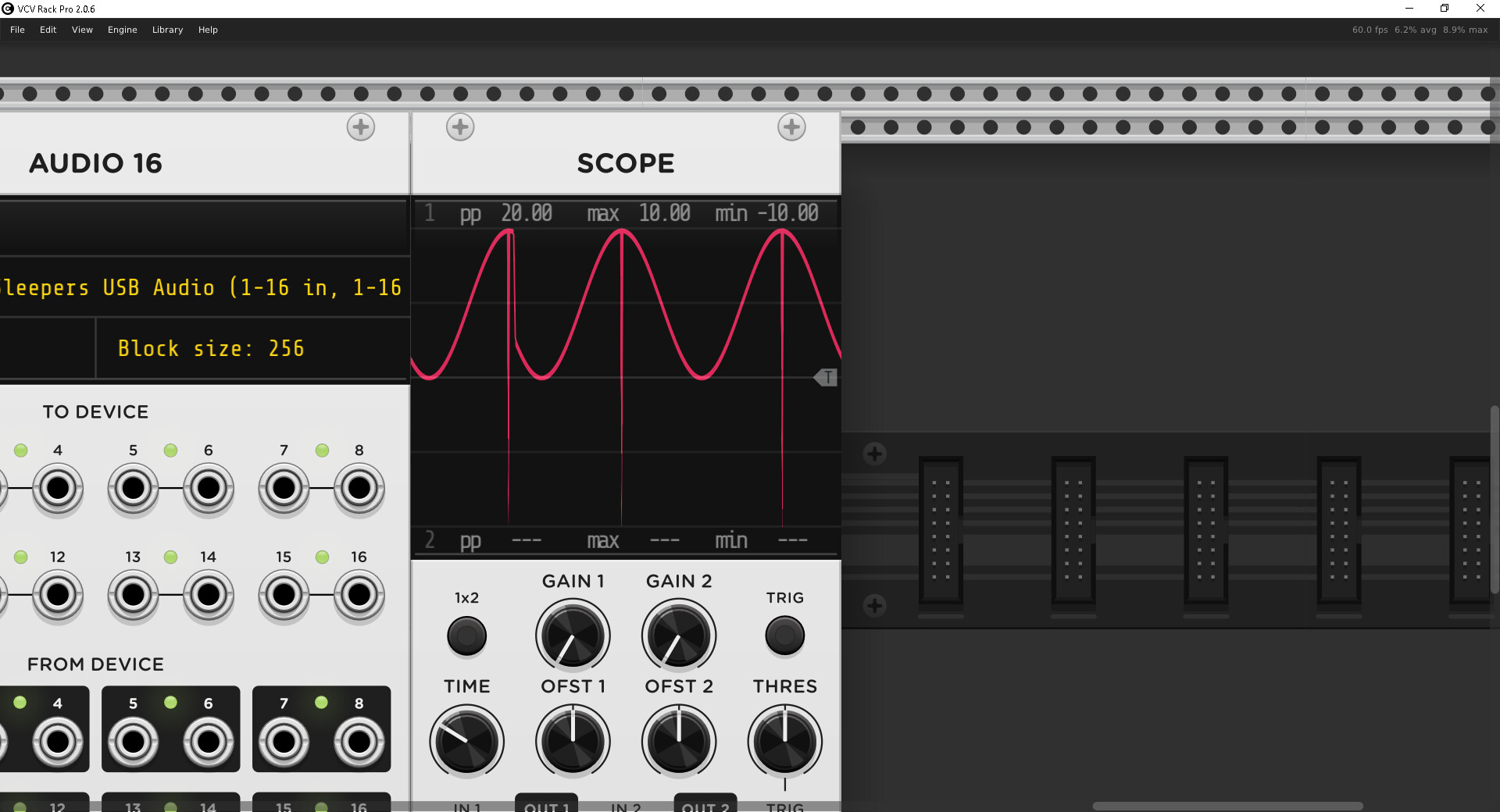The image size is (1500, 812).
Task: Open the Block size 256 selector
Action: 252,348
